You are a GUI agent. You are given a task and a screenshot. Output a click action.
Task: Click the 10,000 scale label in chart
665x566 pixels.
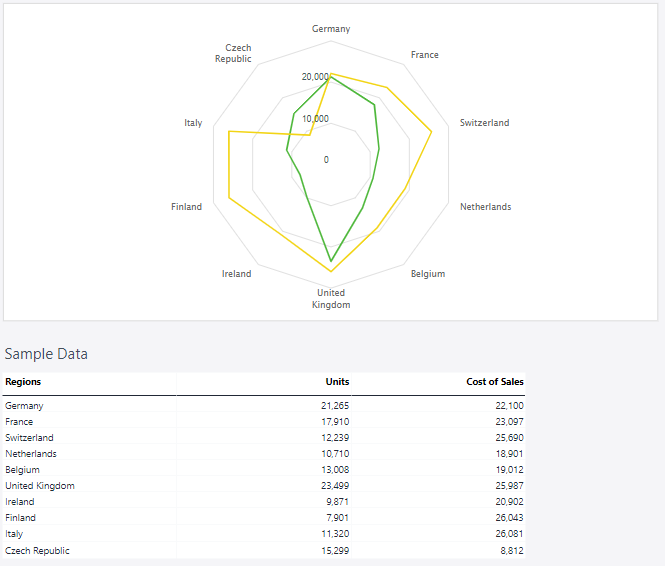(315, 118)
